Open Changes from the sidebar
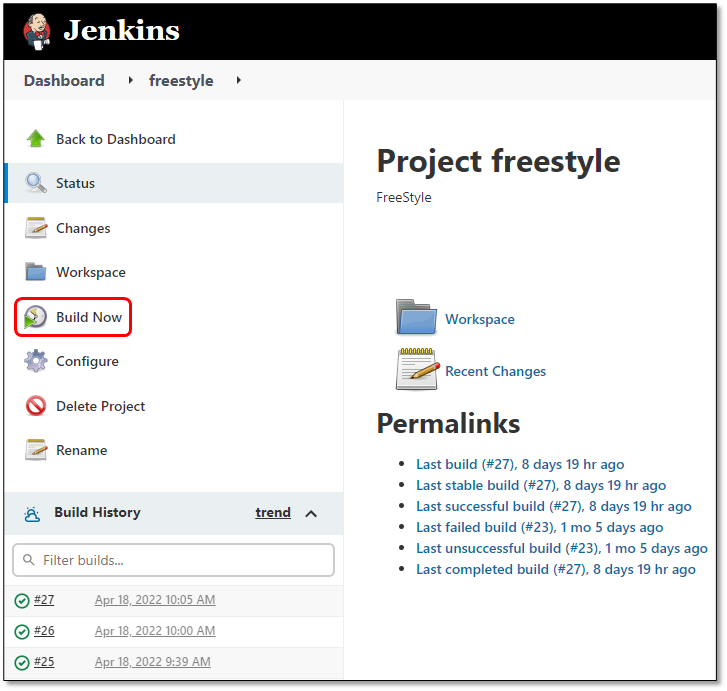This screenshot has width=727, height=691. [83, 228]
